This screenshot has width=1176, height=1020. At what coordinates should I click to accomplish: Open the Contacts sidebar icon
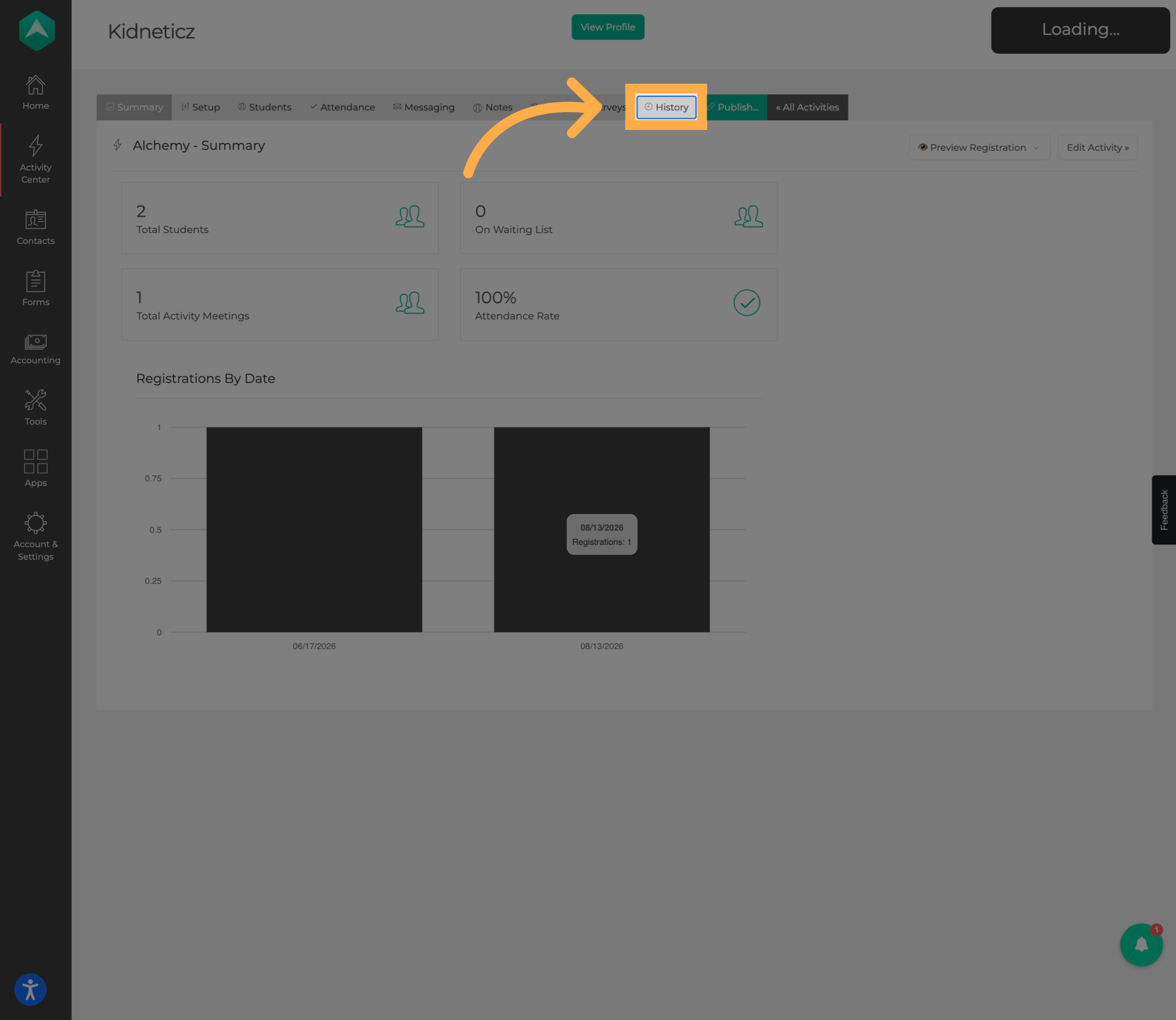35,220
